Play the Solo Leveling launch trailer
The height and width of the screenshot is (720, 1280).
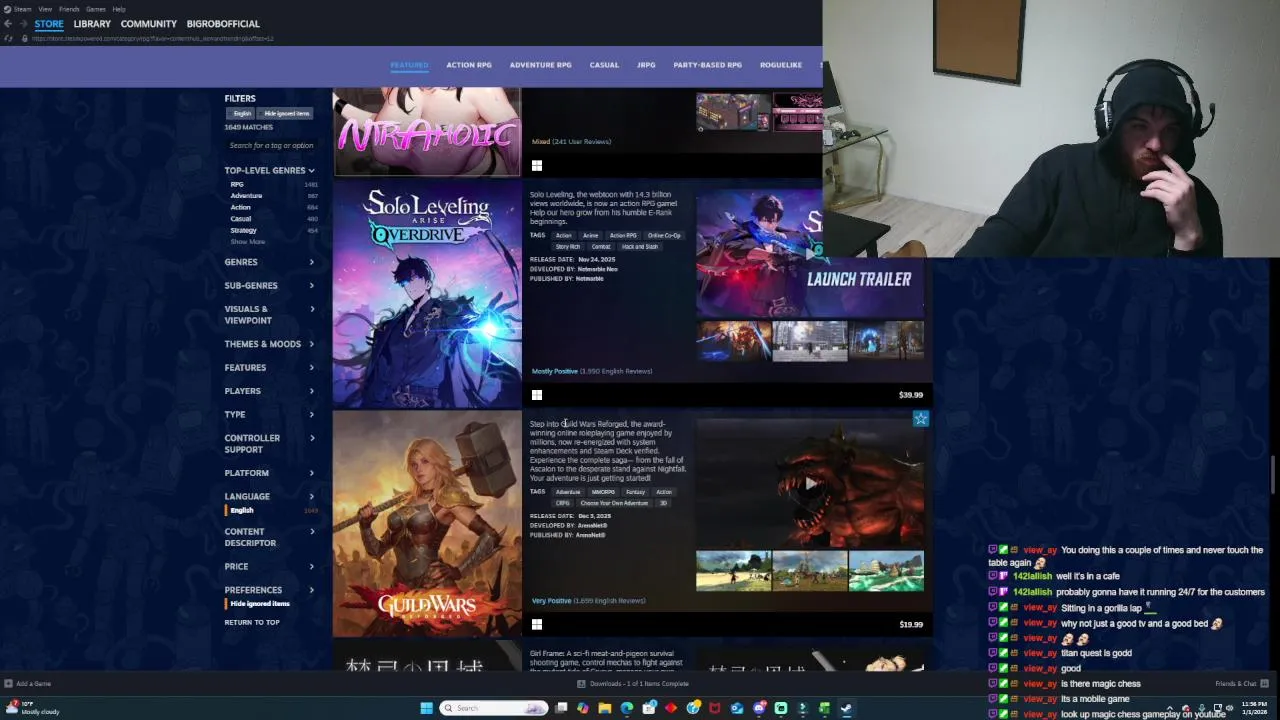[x=810, y=254]
